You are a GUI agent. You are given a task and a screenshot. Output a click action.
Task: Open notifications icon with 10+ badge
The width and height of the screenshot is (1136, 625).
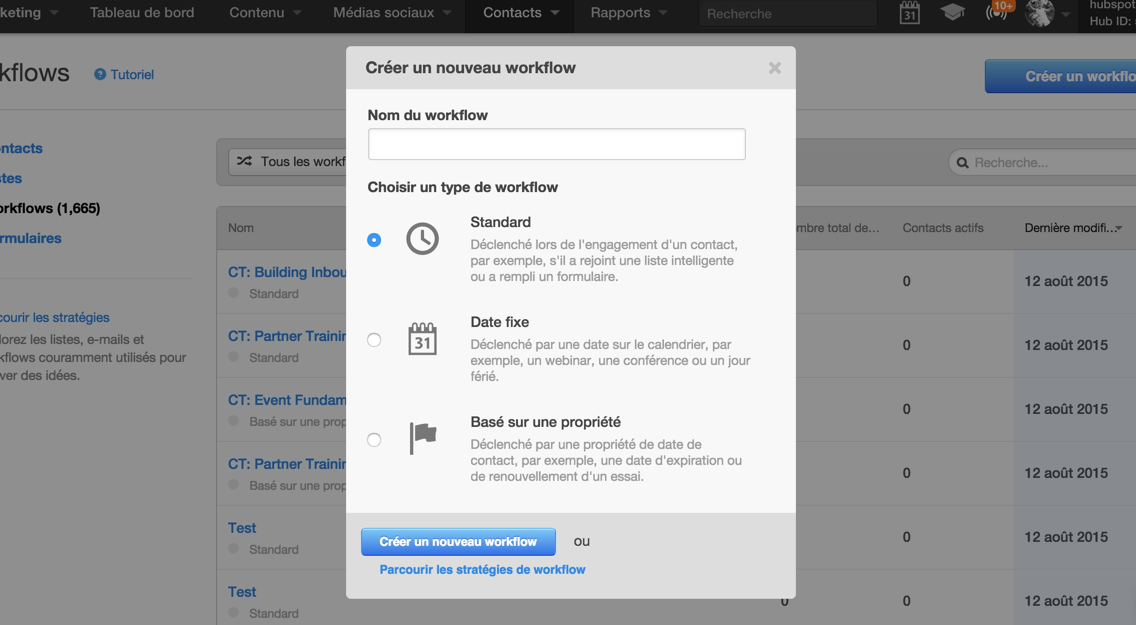coord(998,13)
